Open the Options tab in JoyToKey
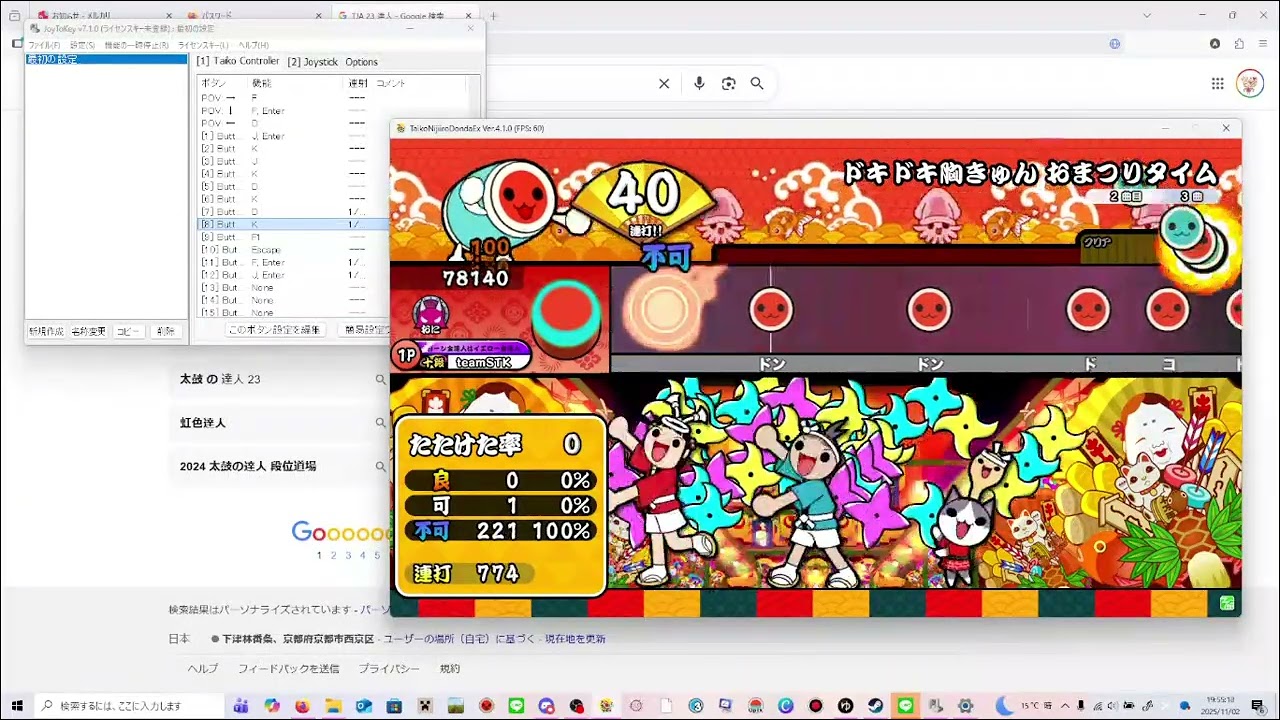 pyautogui.click(x=361, y=62)
